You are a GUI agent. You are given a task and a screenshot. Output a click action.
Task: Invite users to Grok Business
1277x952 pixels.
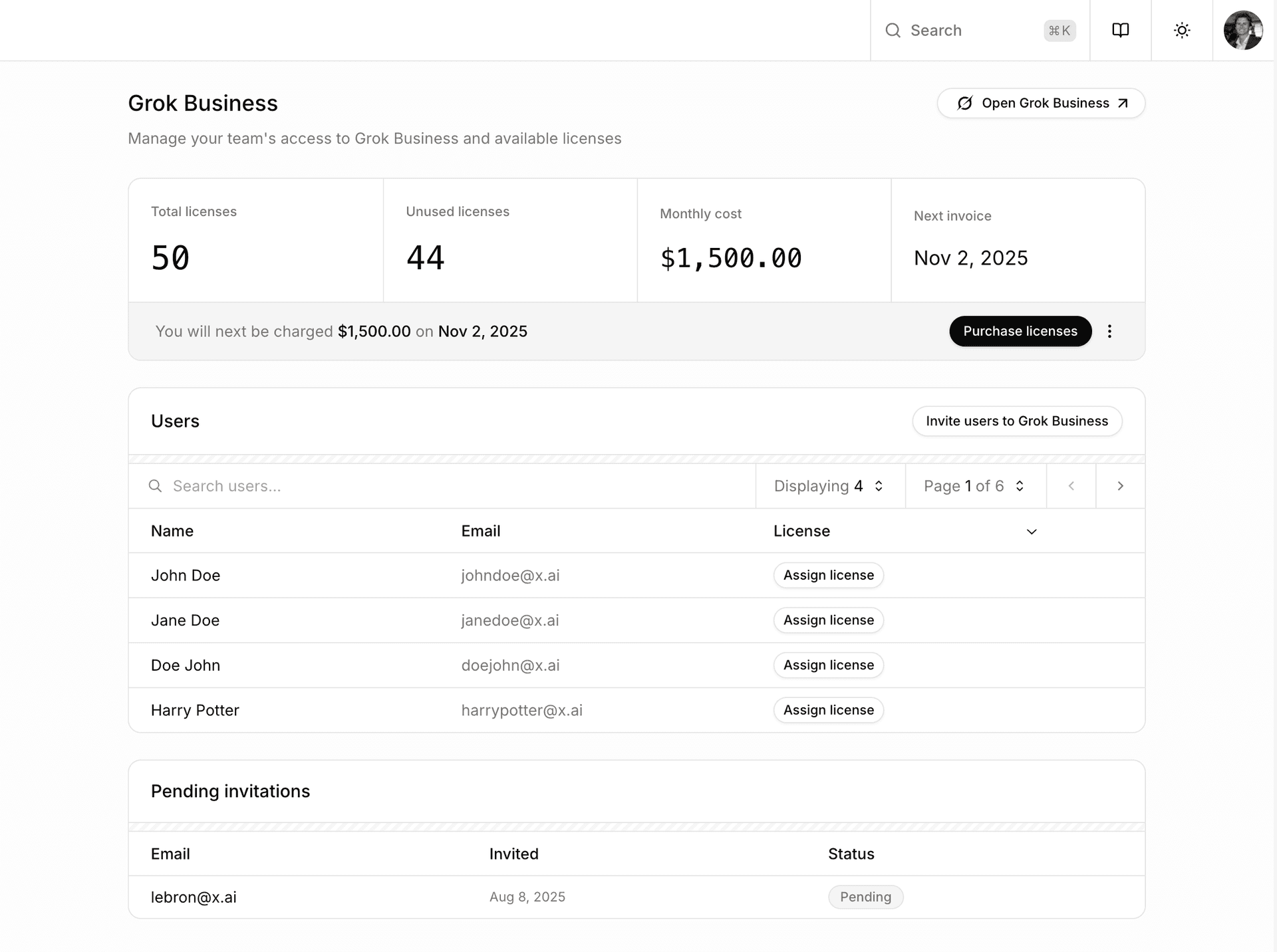click(1017, 421)
